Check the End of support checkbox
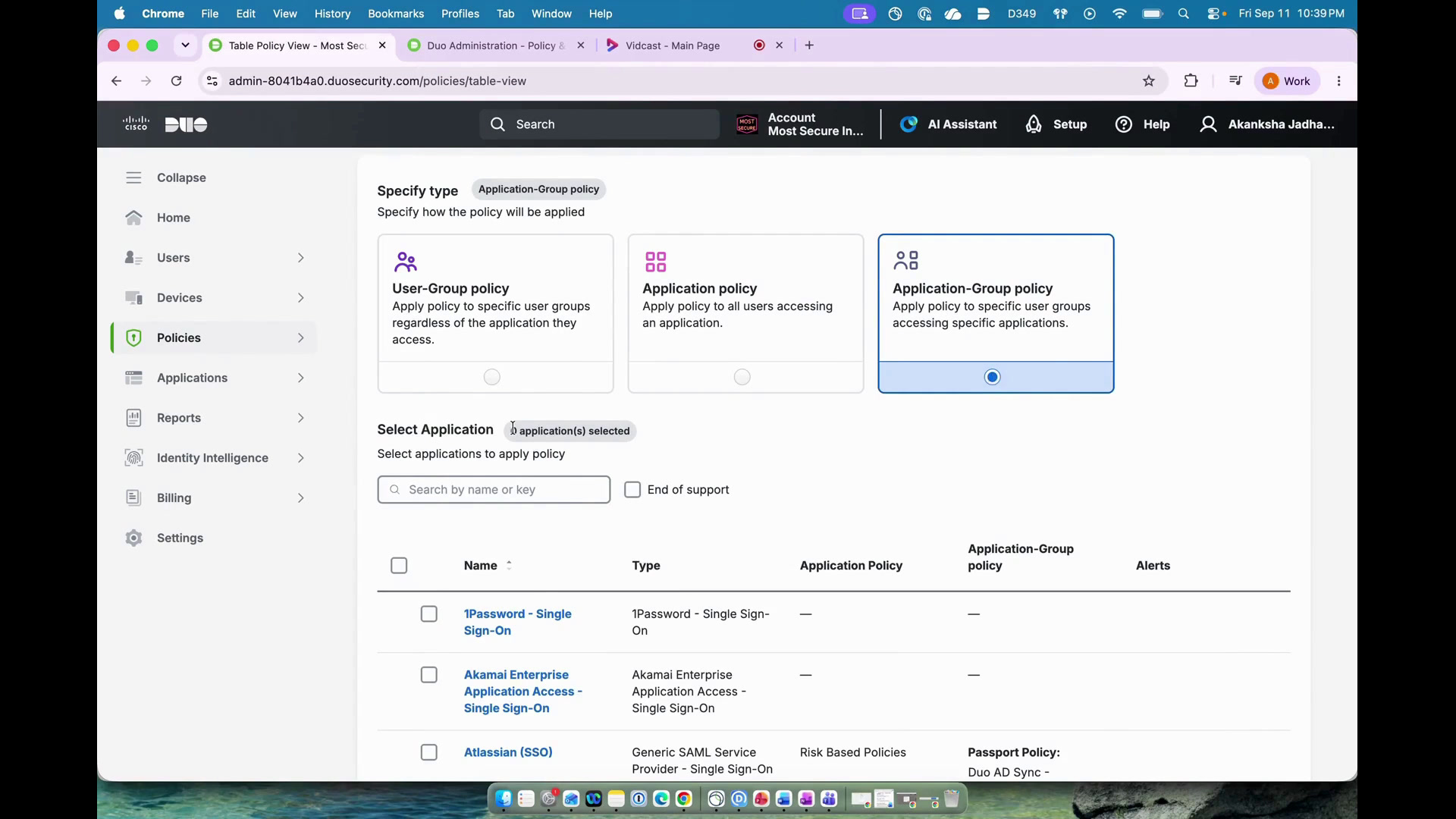 (x=632, y=490)
